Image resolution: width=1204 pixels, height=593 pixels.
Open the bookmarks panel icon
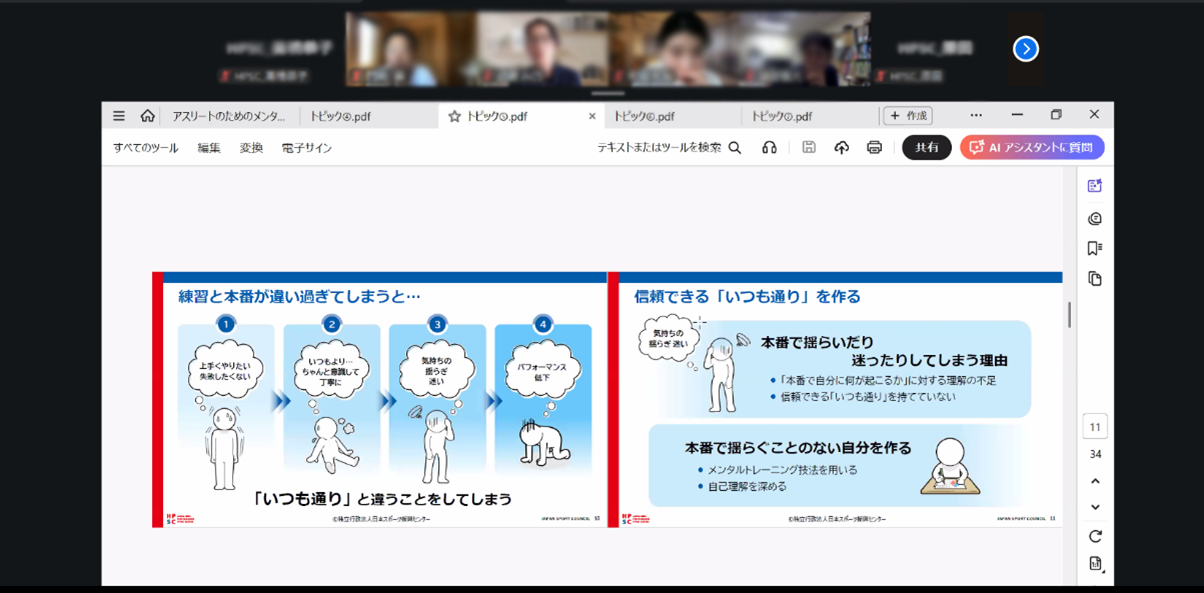coord(1095,249)
